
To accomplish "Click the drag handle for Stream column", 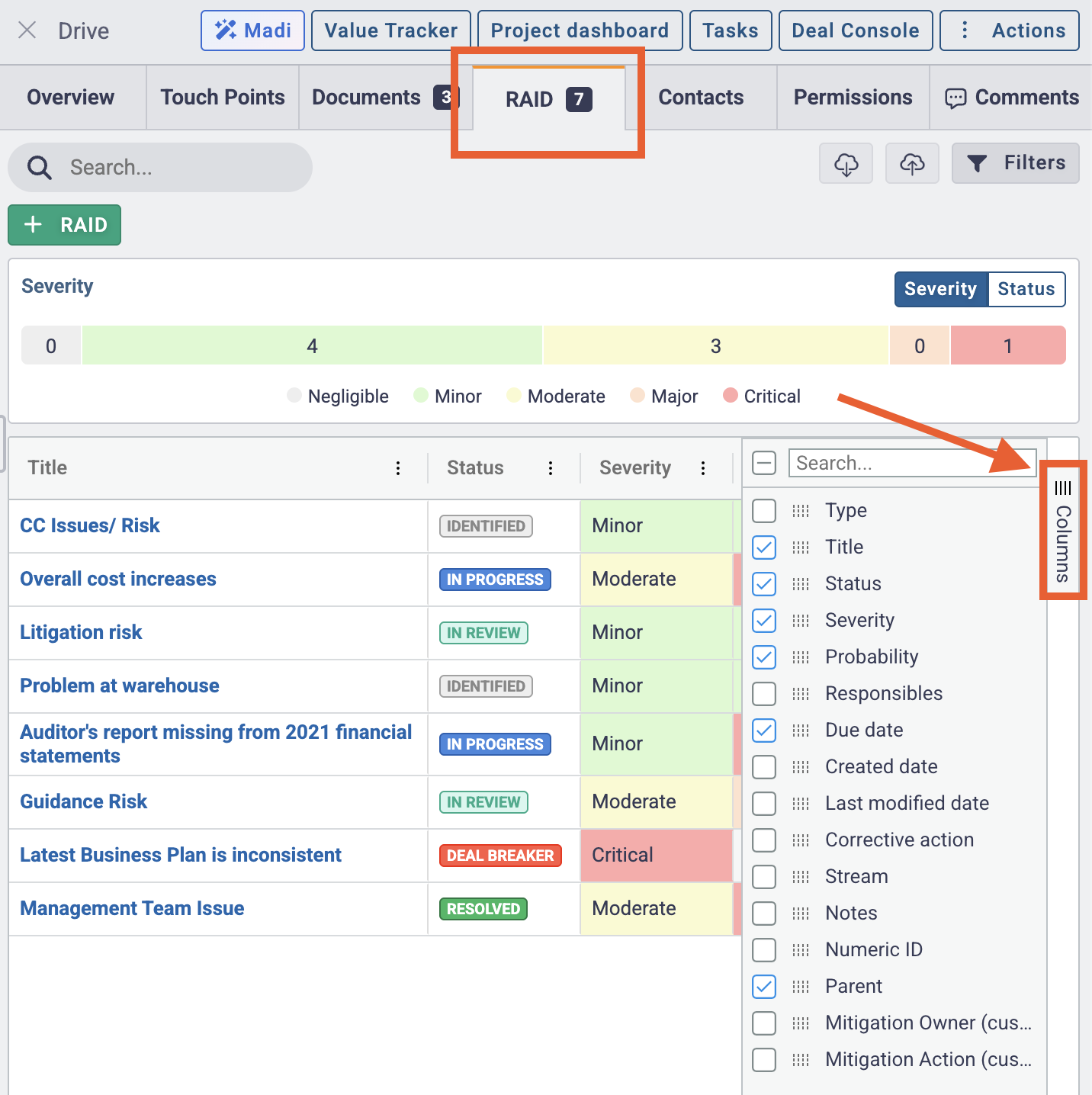I will 801,876.
